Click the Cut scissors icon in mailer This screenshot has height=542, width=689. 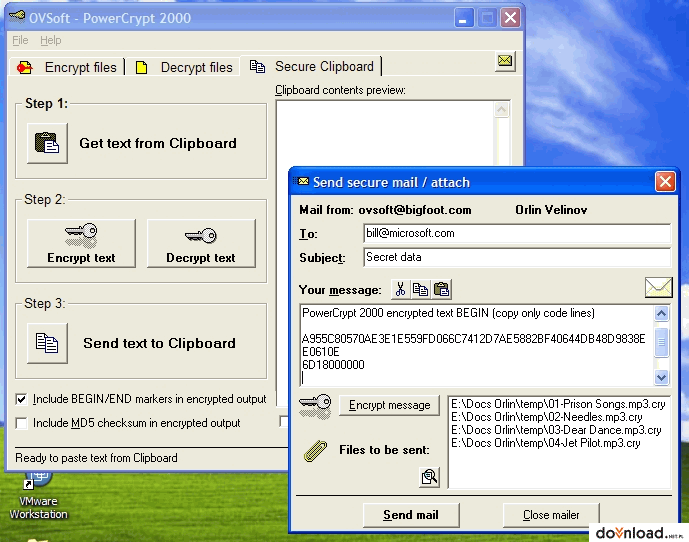click(400, 289)
